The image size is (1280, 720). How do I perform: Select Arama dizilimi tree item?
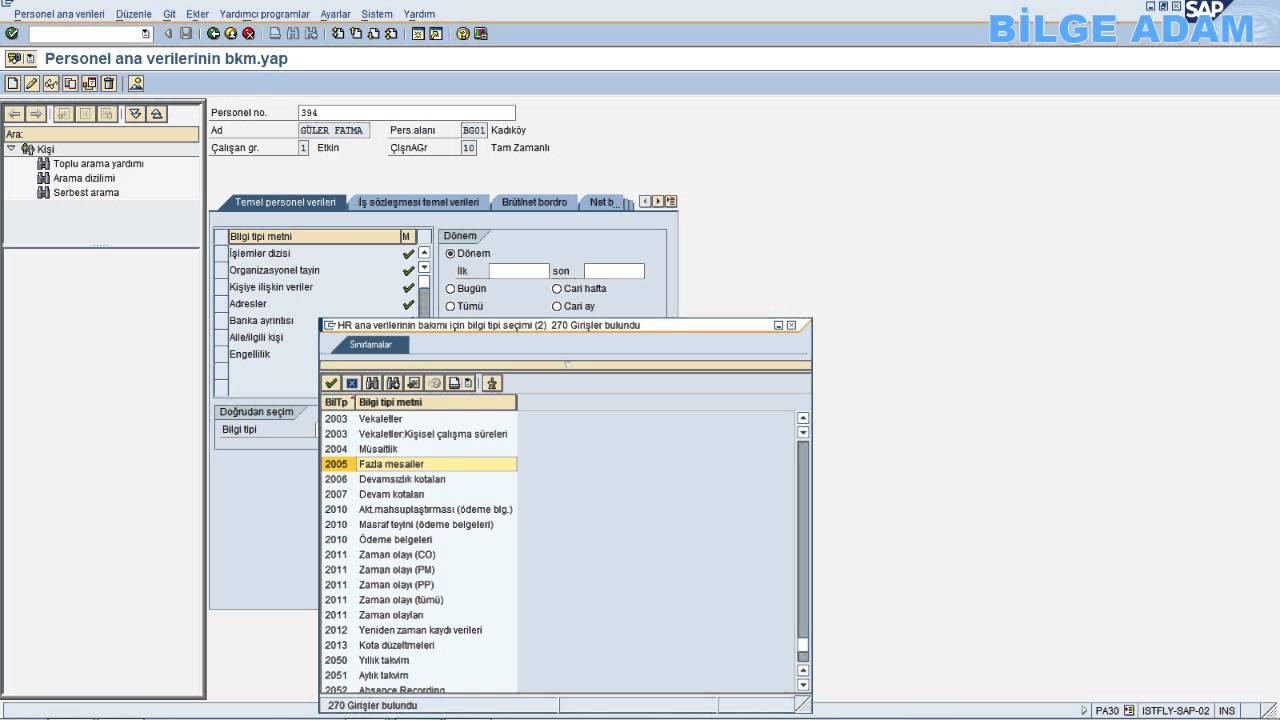[84, 178]
